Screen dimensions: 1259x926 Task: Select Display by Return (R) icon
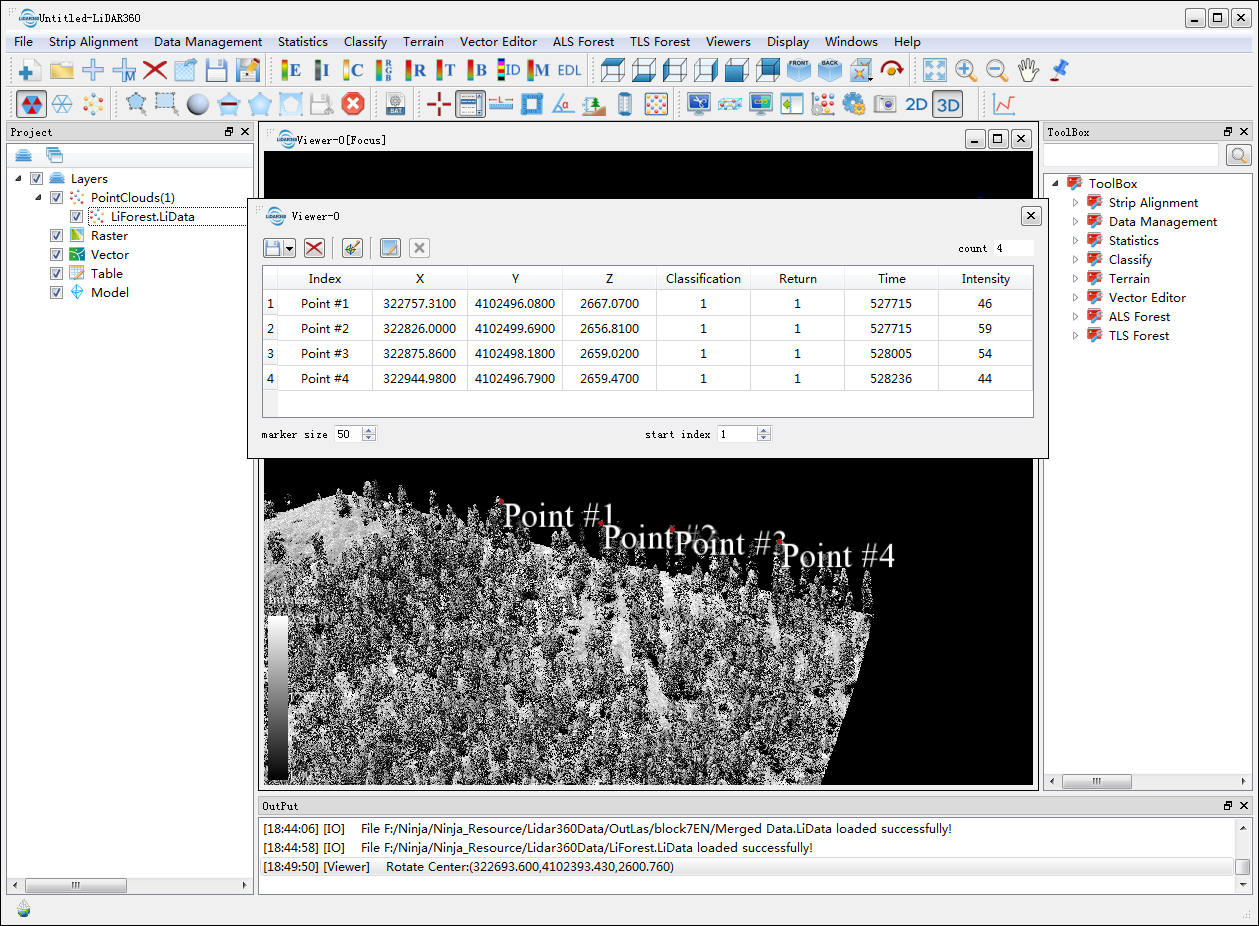coord(415,70)
